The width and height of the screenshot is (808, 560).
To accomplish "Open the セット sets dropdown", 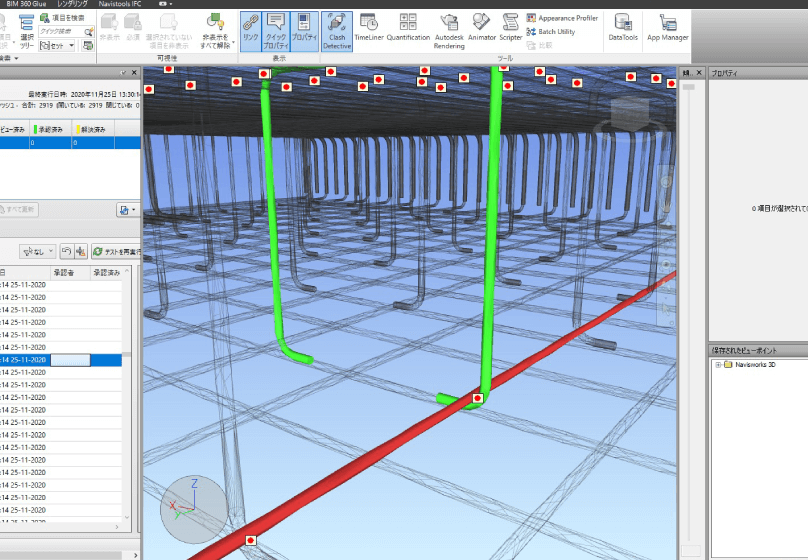I will 57,46.
